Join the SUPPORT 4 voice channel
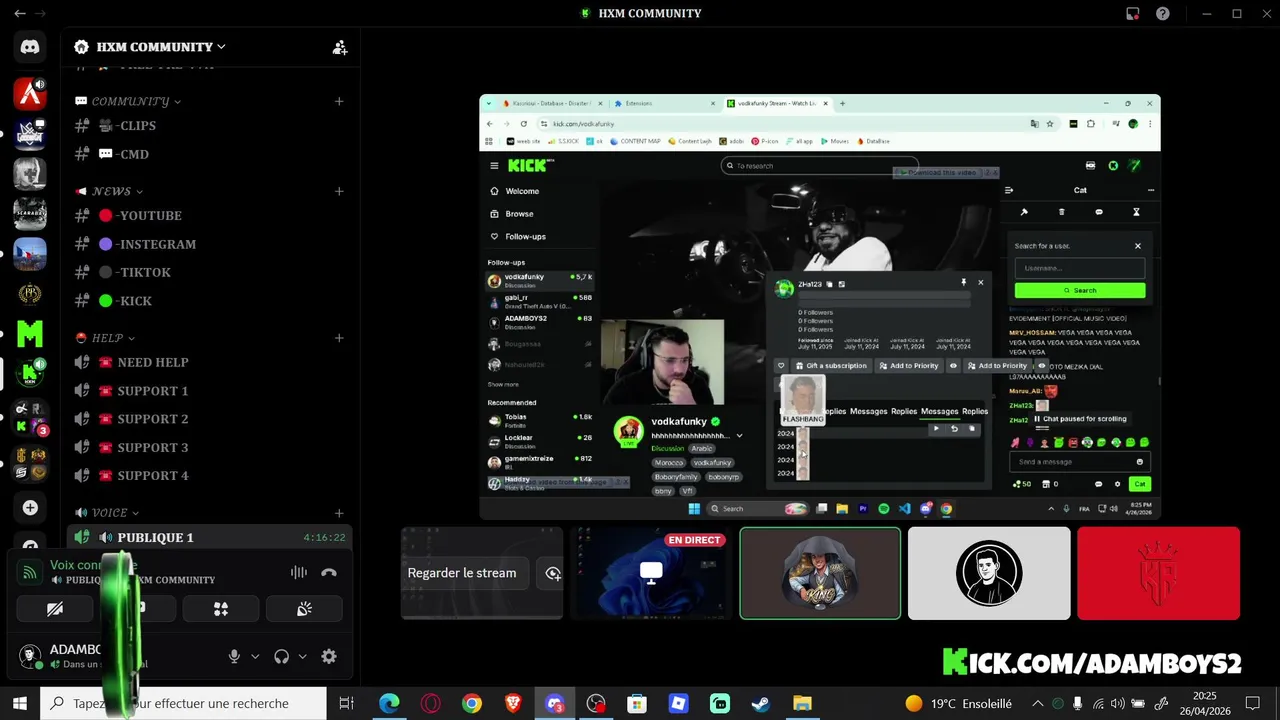 coord(210,476)
